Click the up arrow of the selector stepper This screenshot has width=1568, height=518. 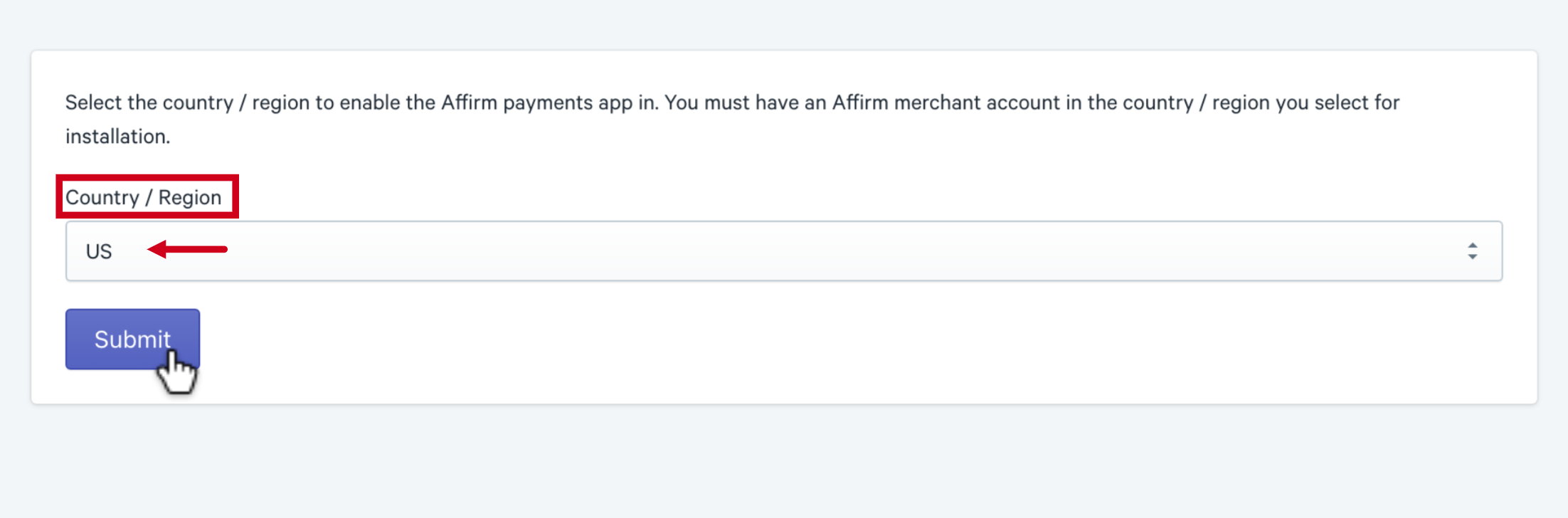pos(1471,245)
